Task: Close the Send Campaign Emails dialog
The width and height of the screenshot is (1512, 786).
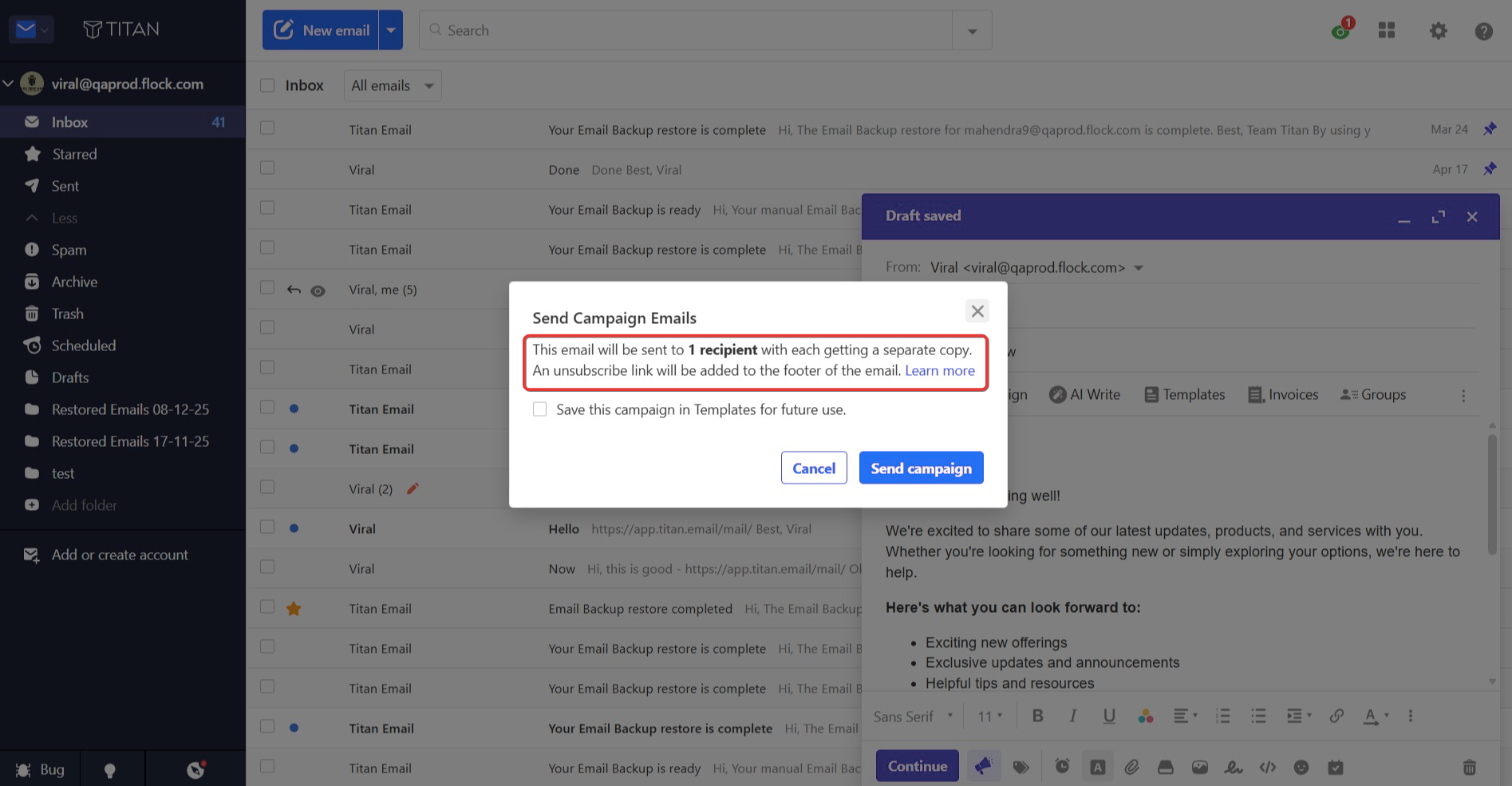Action: coord(977,310)
